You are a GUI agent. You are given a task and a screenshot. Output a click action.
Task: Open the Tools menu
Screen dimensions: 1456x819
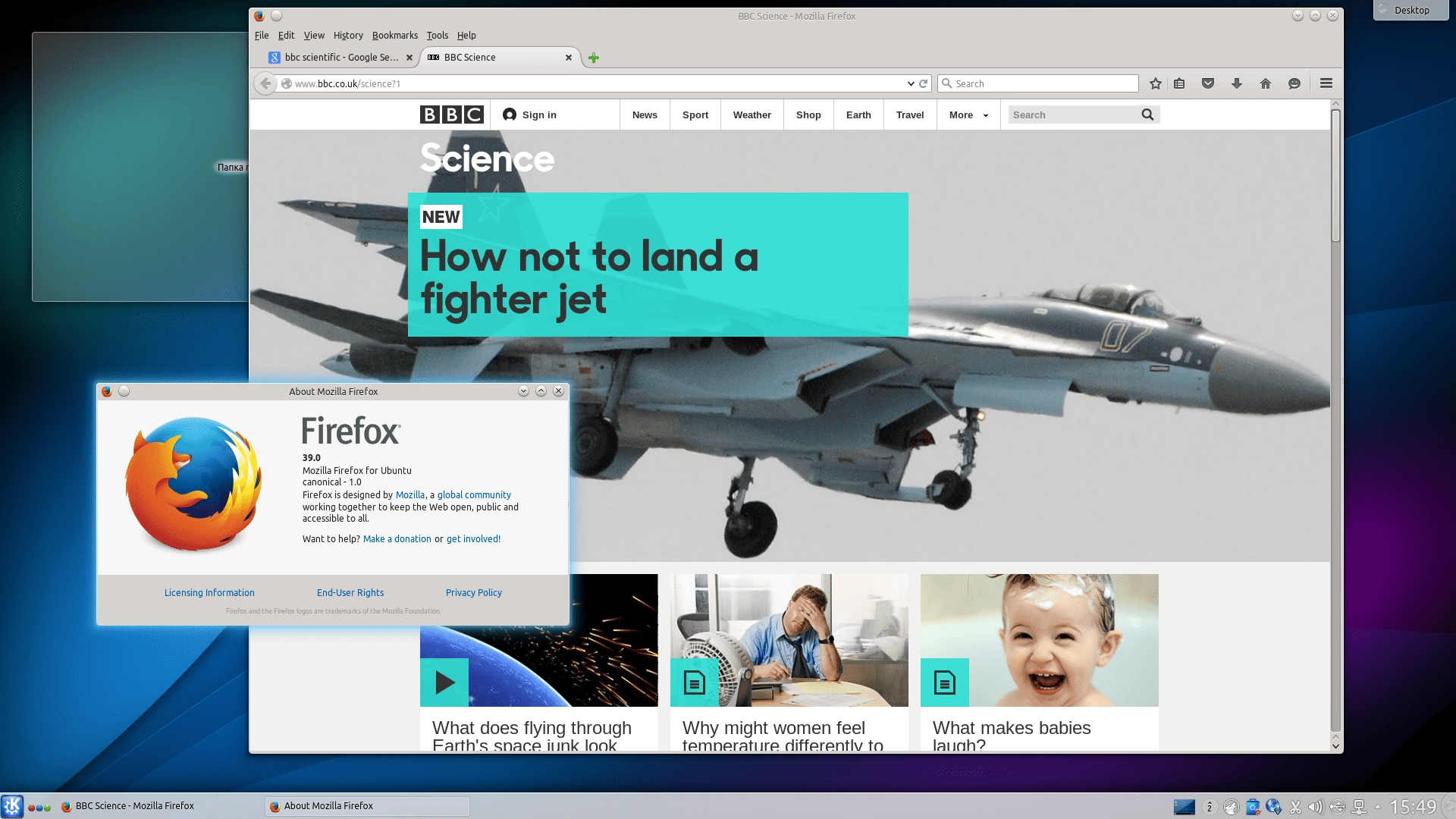tap(438, 35)
